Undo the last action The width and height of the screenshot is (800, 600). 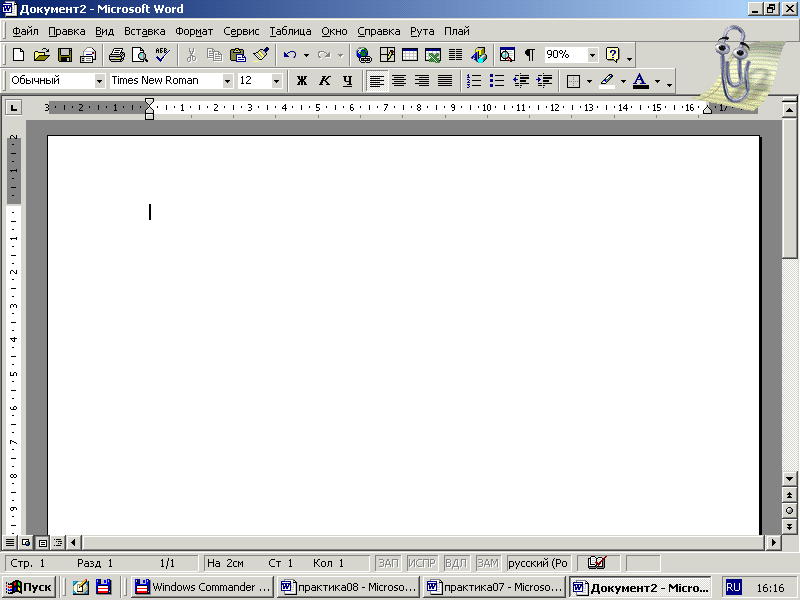pyautogui.click(x=290, y=55)
